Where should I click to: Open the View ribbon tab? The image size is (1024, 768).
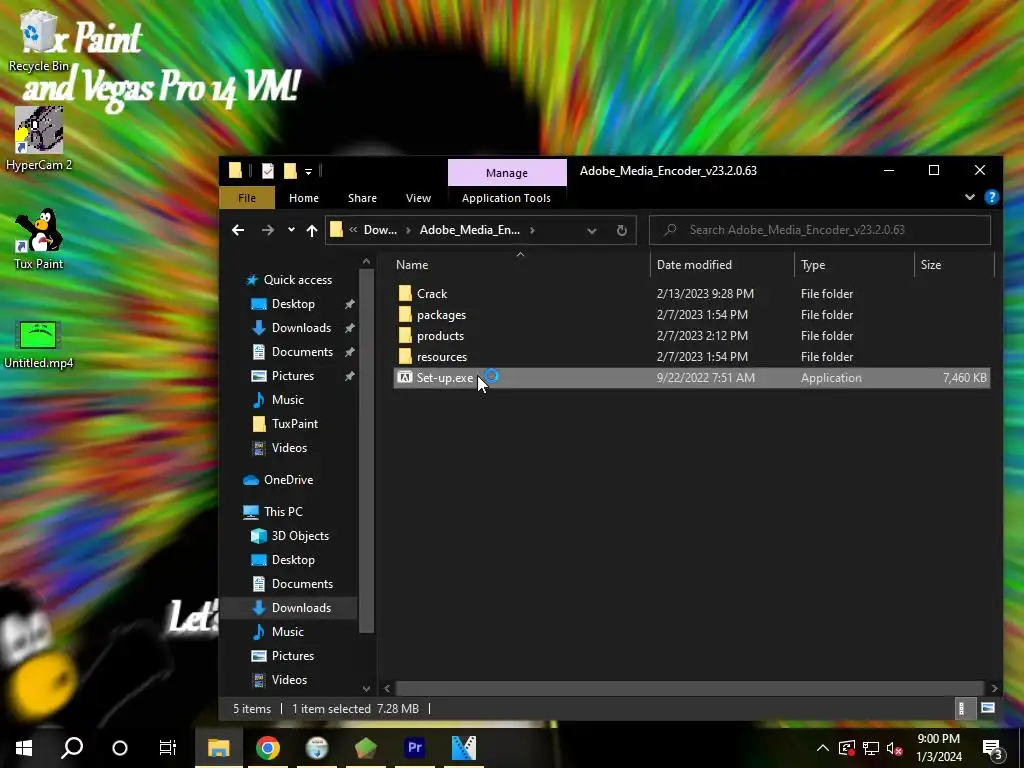tap(418, 198)
